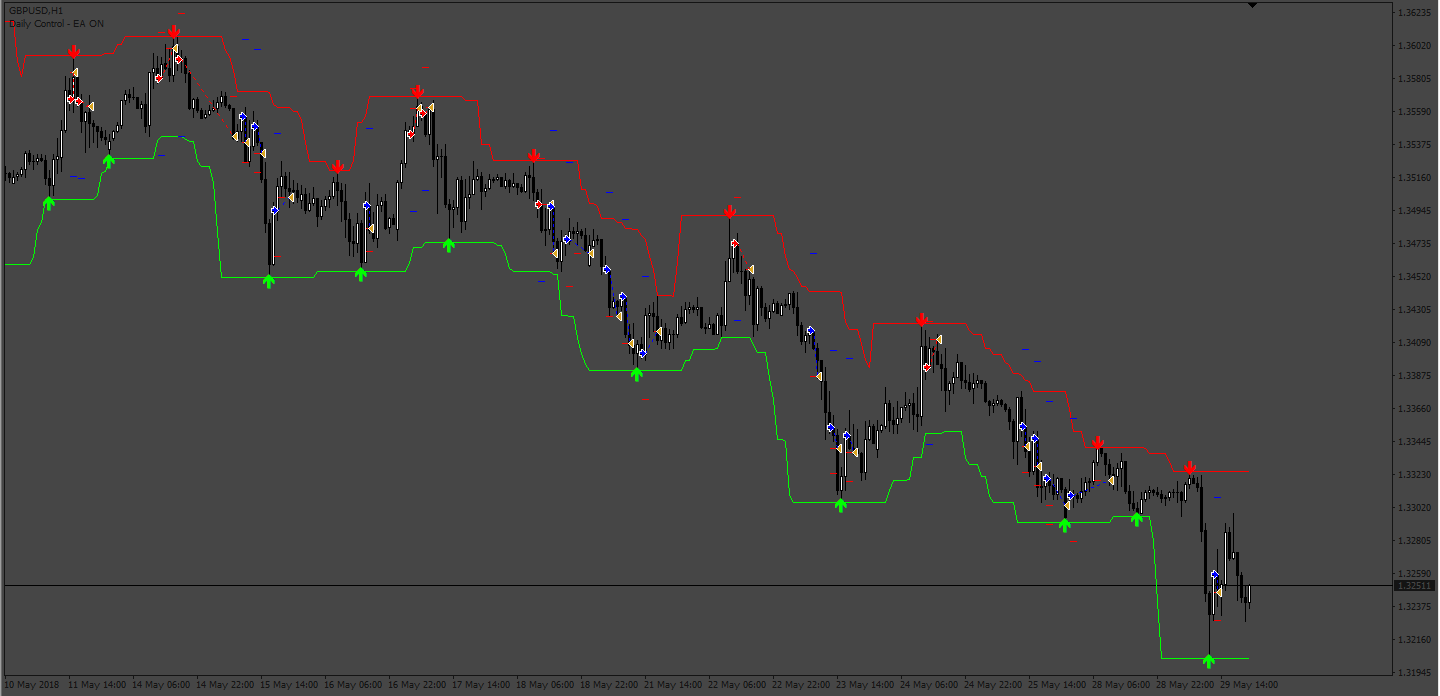Click price label 1.34305

coord(1416,310)
